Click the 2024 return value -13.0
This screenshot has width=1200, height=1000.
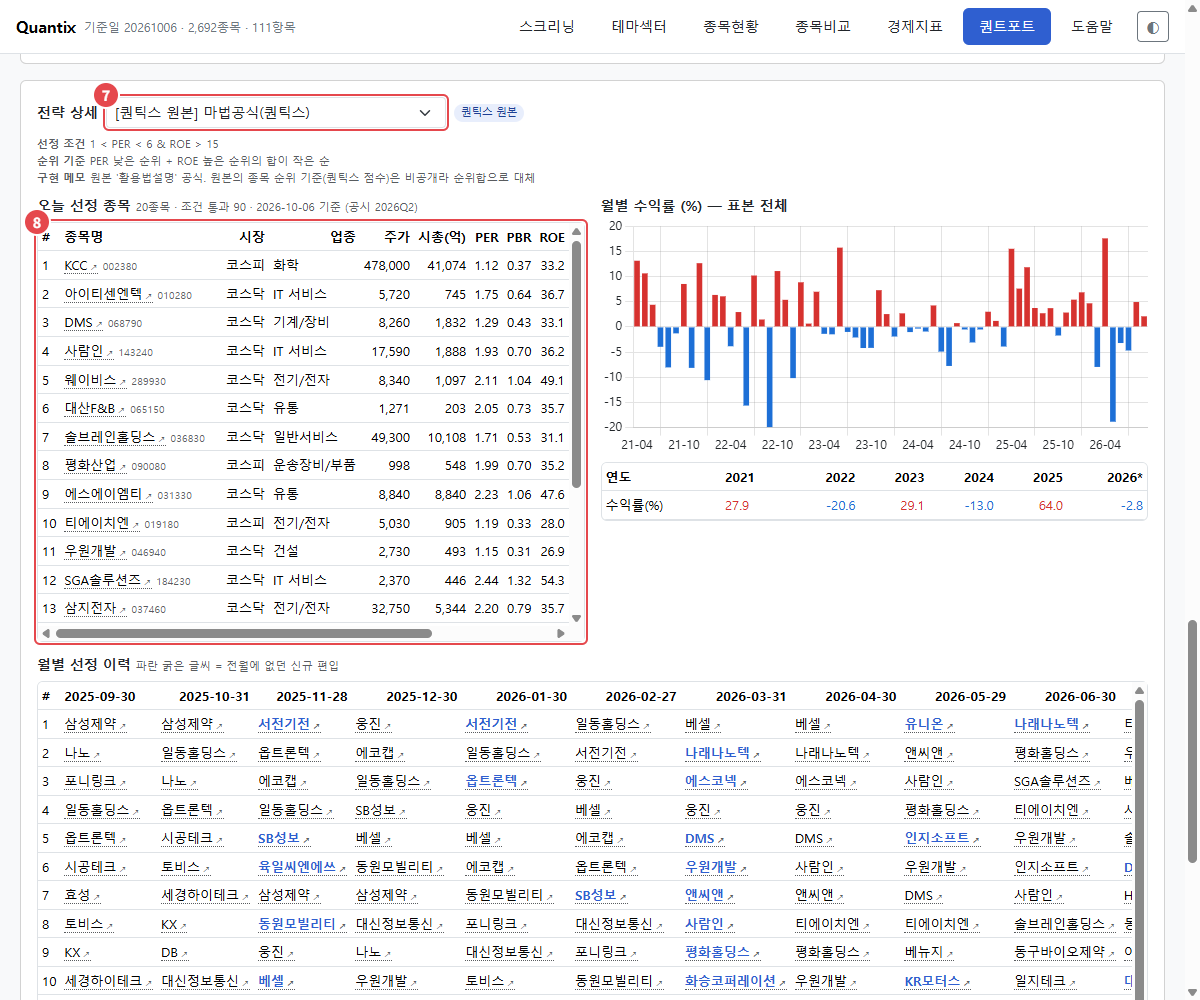[979, 506]
